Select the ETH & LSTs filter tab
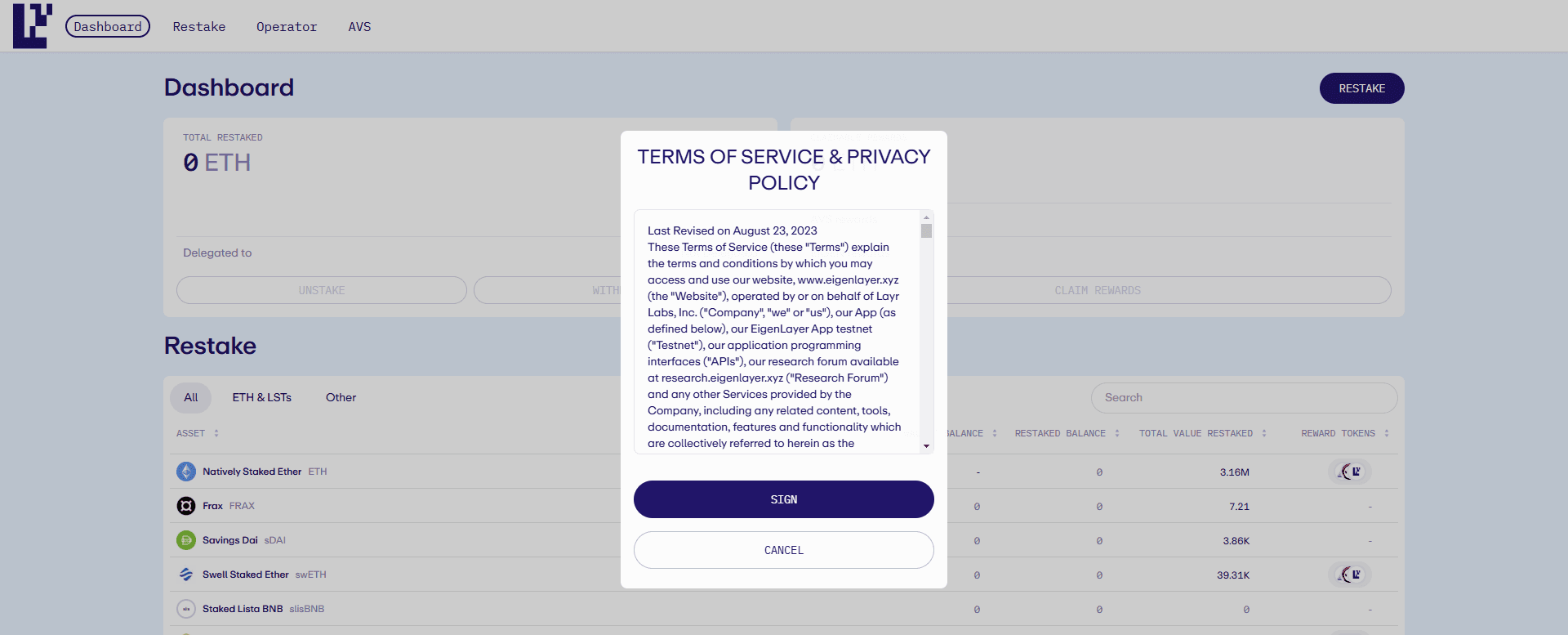Viewport: 1568px width, 635px height. 262,398
